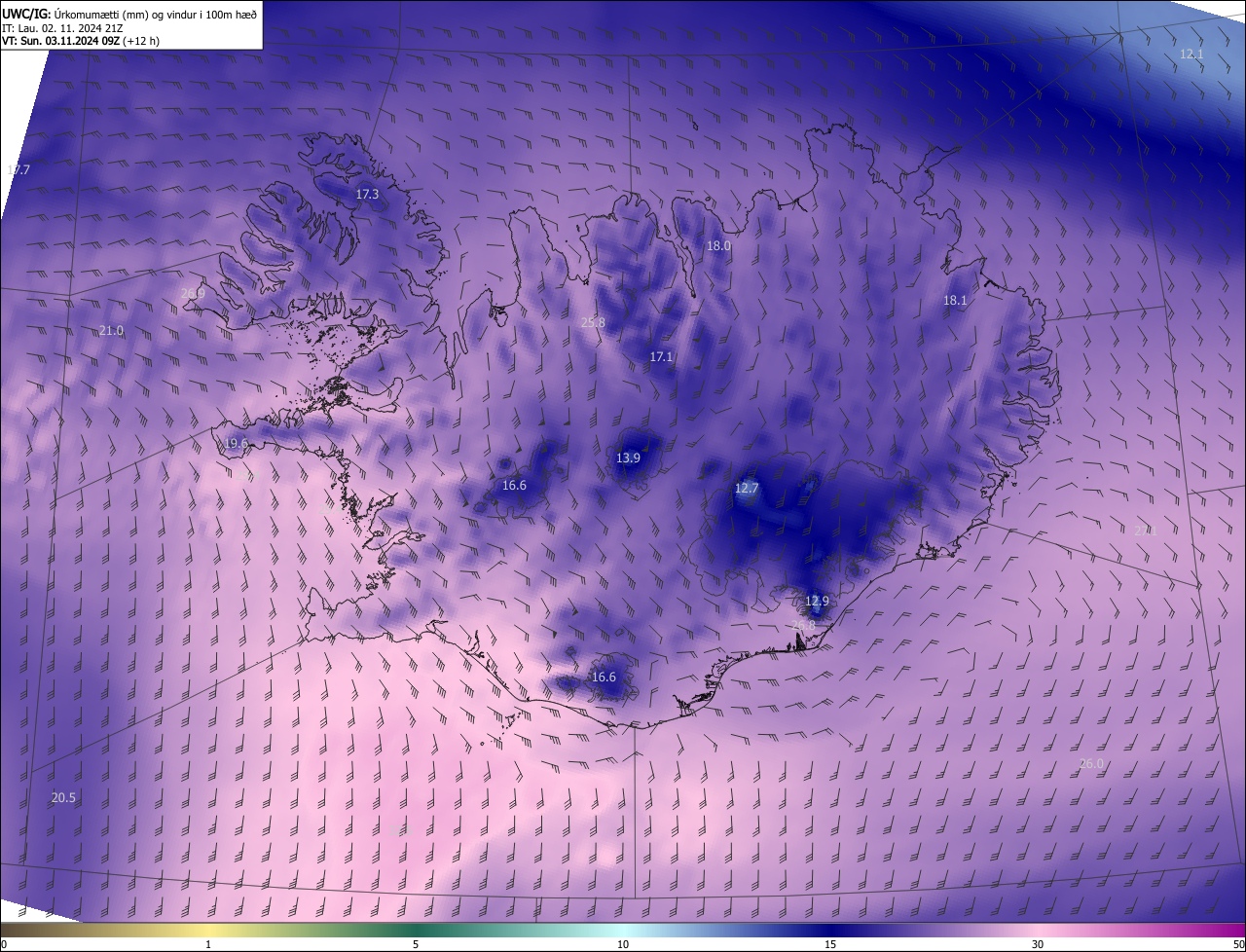Click the 16.6 label near the south coast

click(604, 677)
